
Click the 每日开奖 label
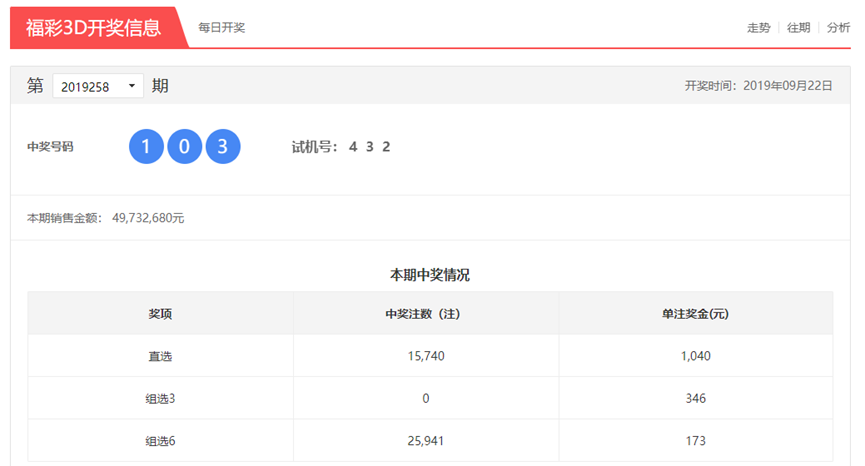coord(222,28)
